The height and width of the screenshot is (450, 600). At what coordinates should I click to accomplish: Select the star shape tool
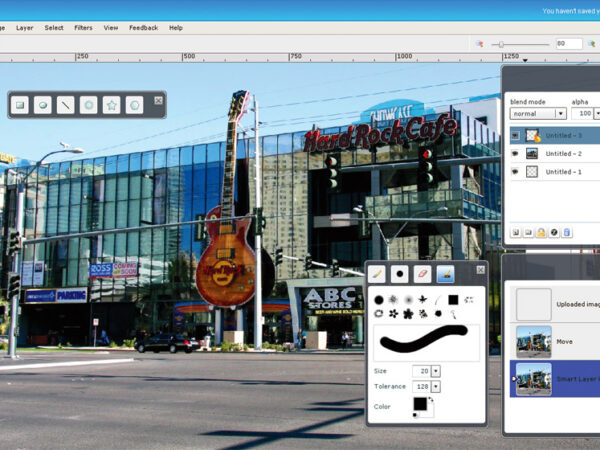111,104
